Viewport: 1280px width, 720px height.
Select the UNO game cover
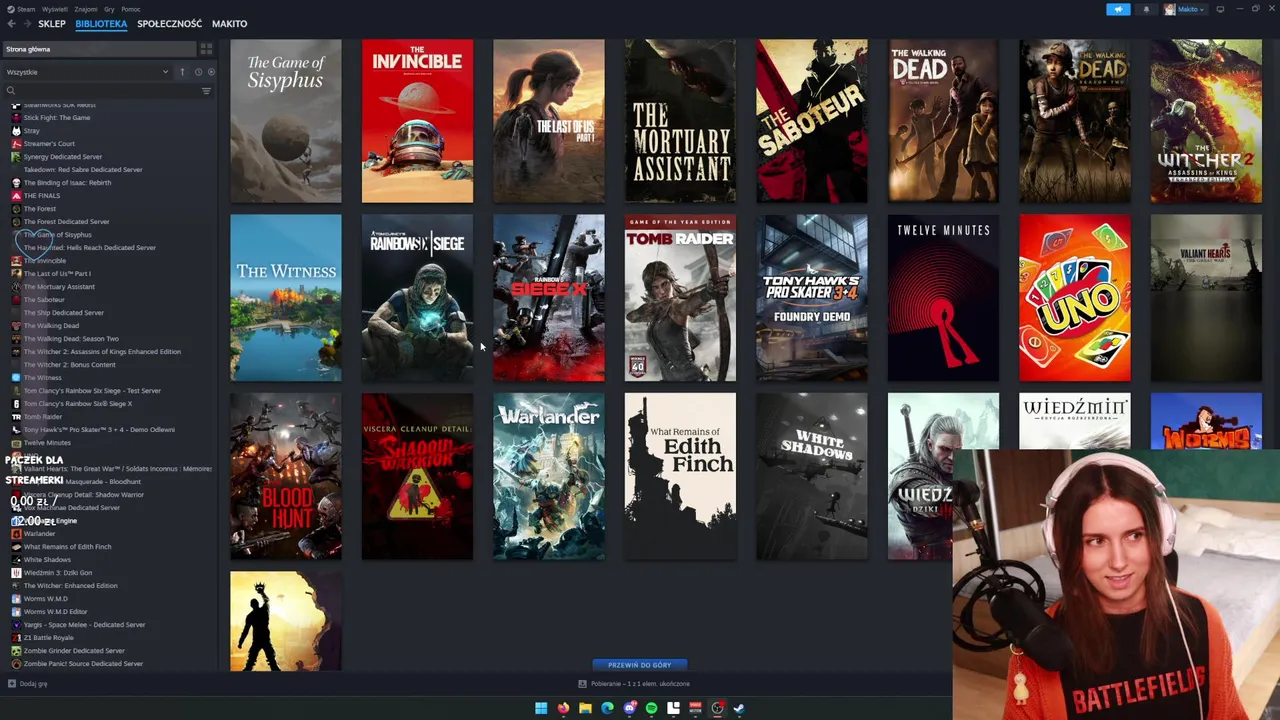coord(1075,298)
